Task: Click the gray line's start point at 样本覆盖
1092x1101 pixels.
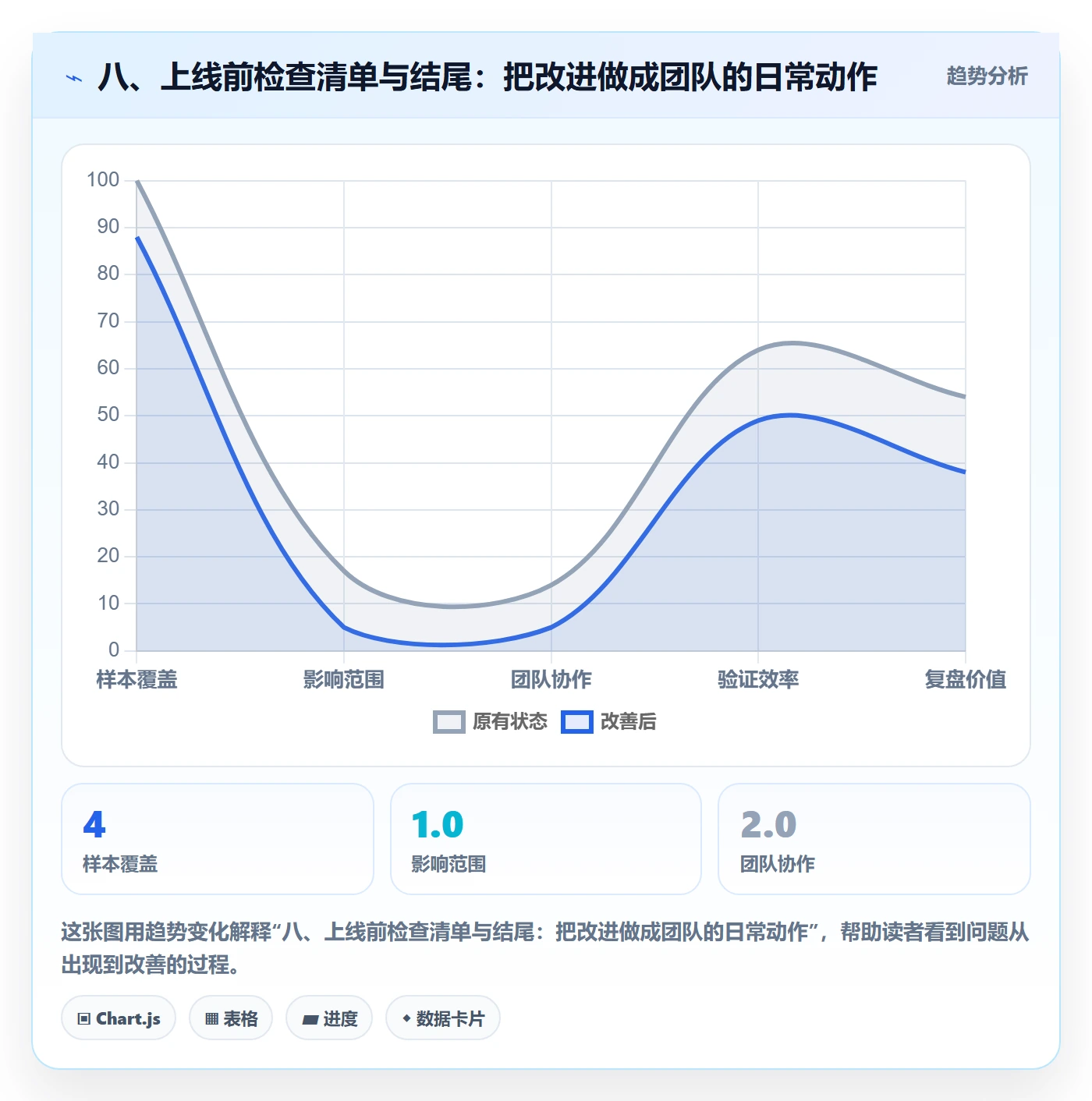Action: coord(137,181)
